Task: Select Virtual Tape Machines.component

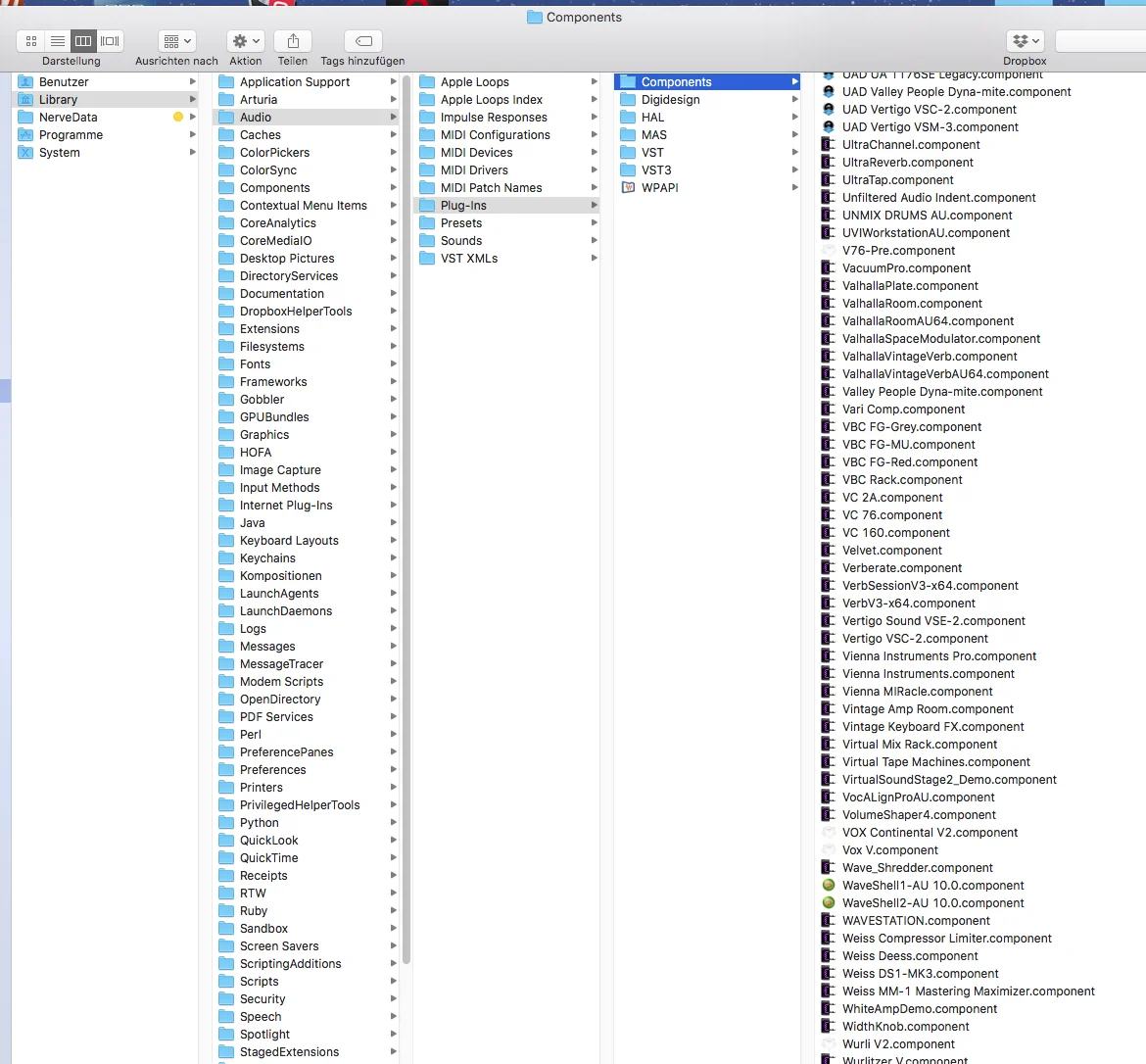Action: (x=936, y=762)
